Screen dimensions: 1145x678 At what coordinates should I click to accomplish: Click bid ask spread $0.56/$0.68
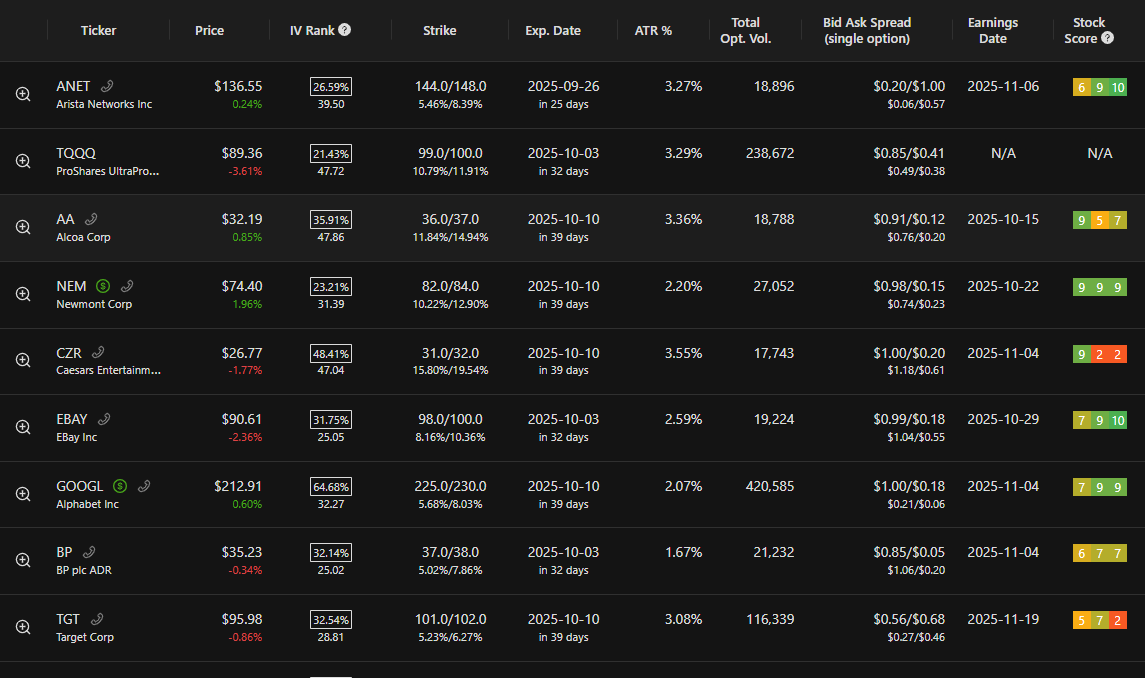pos(909,620)
